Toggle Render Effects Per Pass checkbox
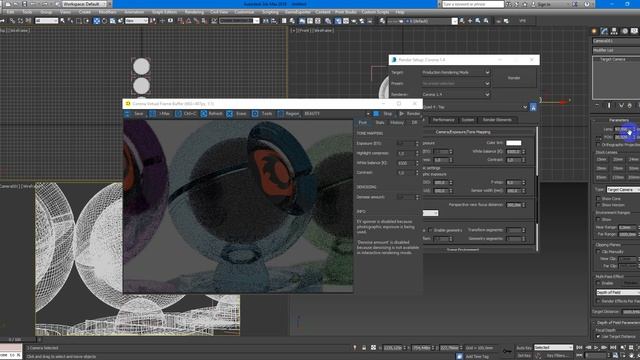Image resolution: width=640 pixels, height=360 pixels. (598, 301)
